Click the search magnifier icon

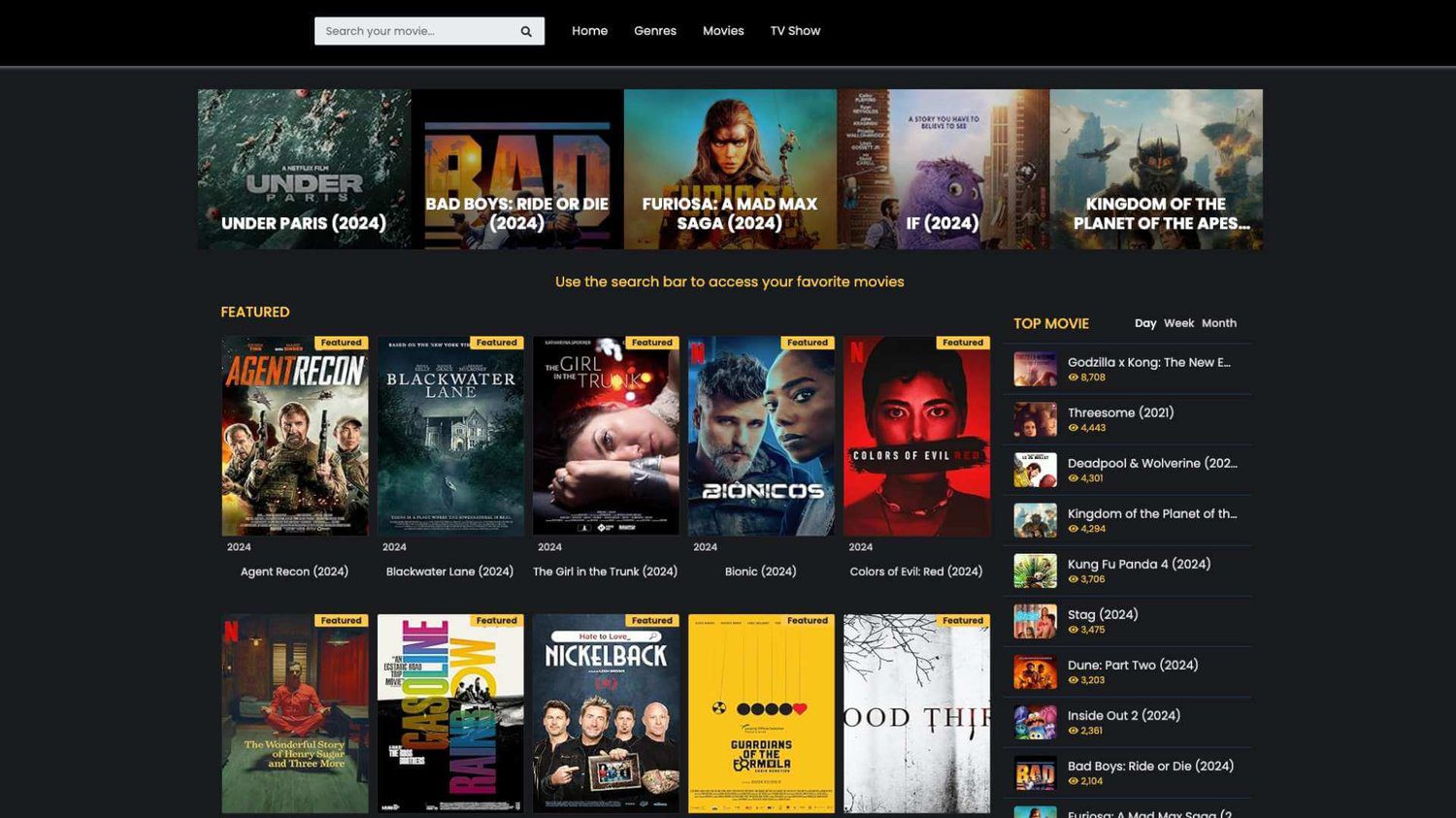[526, 31]
